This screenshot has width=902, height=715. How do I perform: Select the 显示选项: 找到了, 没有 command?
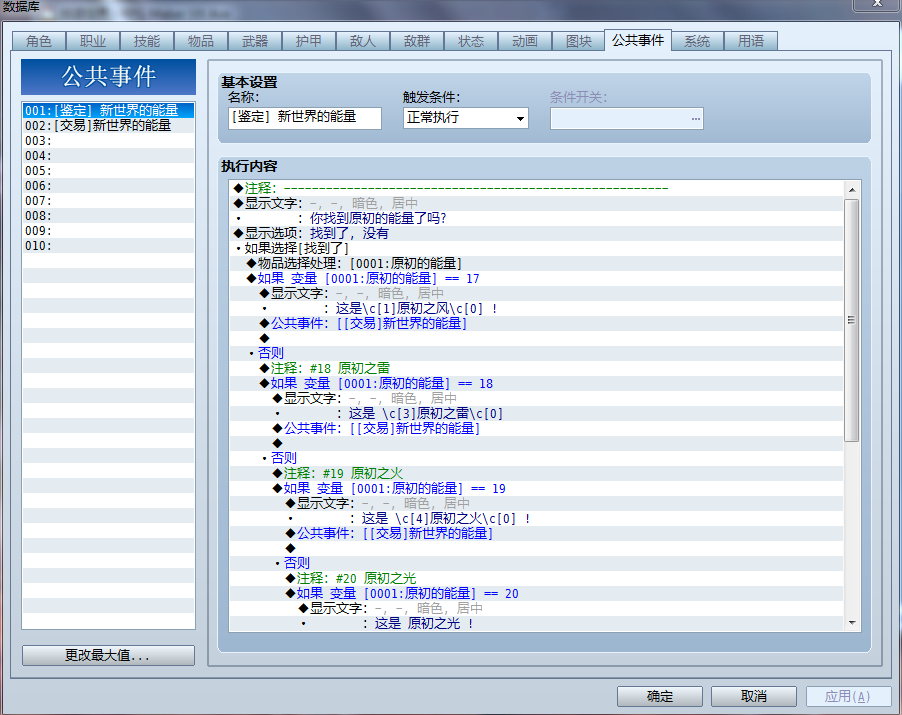click(536, 233)
